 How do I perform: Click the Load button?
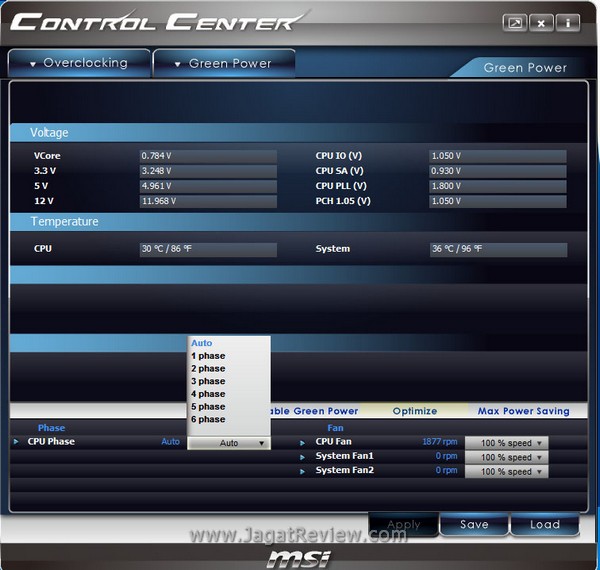(x=544, y=524)
